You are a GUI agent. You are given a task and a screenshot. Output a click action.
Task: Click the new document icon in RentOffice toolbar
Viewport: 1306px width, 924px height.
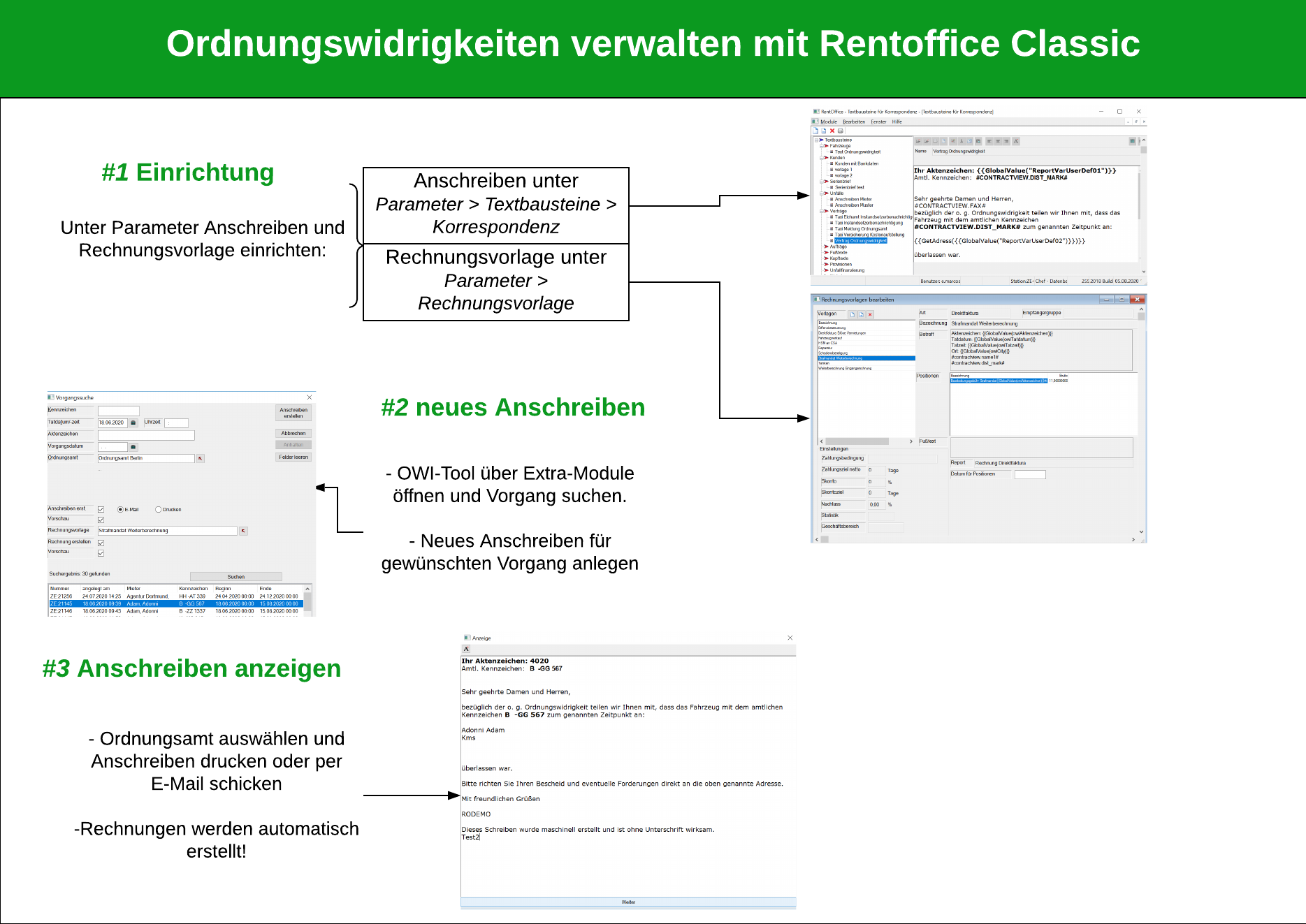(815, 131)
